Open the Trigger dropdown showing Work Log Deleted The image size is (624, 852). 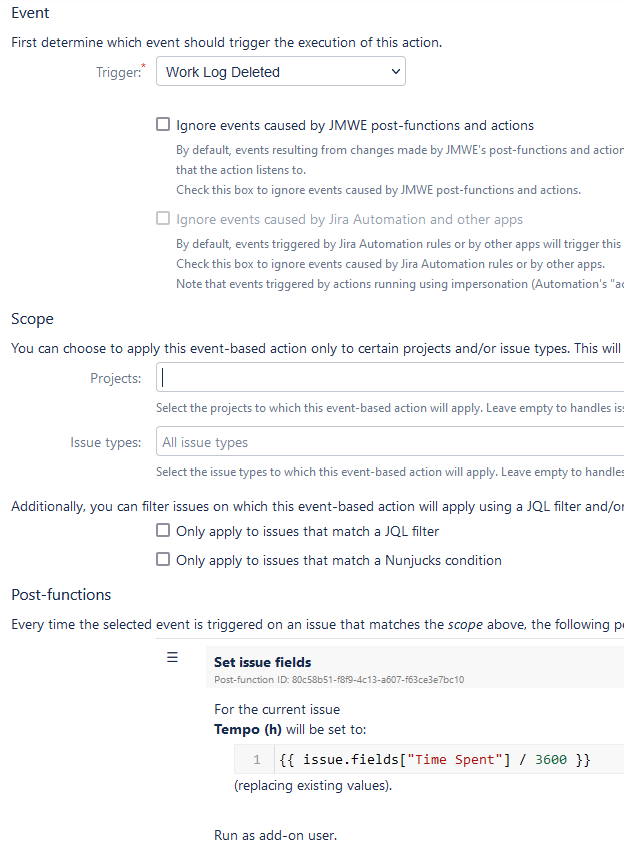280,72
